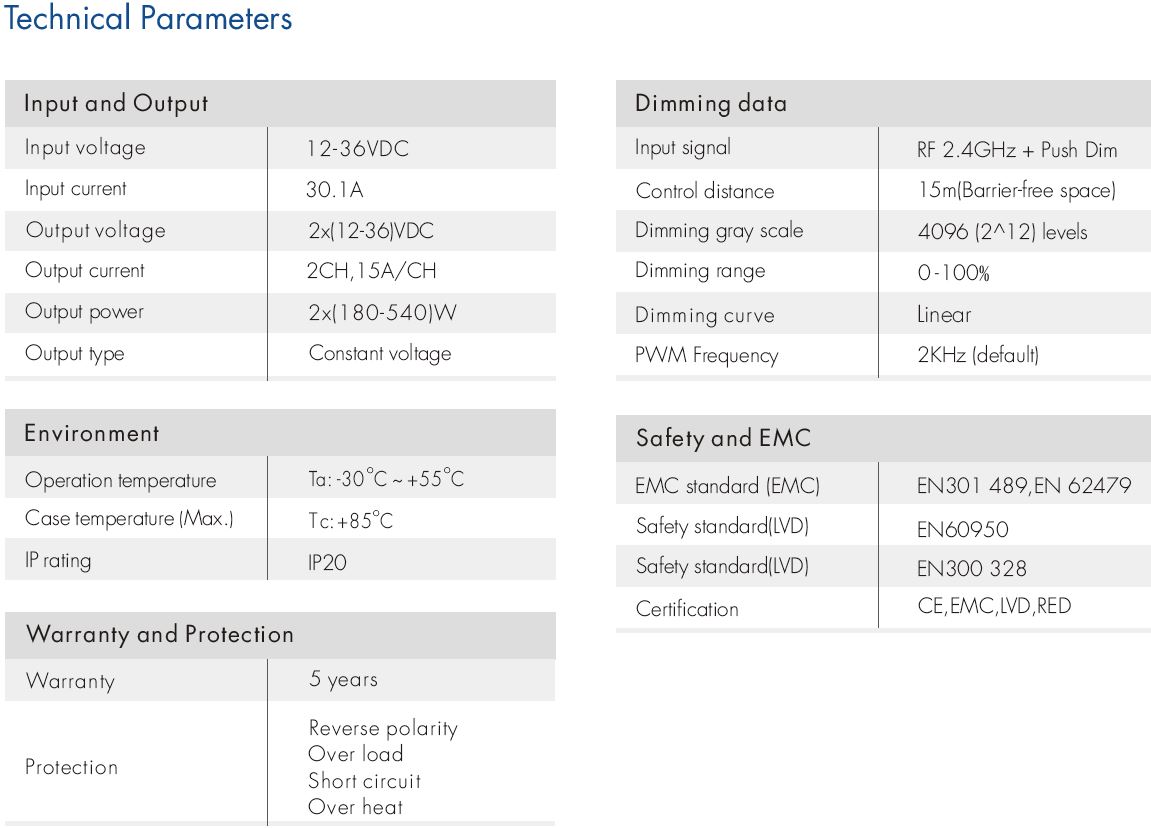This screenshot has width=1151, height=828.
Task: Select the IP20 rating value
Action: (327, 562)
